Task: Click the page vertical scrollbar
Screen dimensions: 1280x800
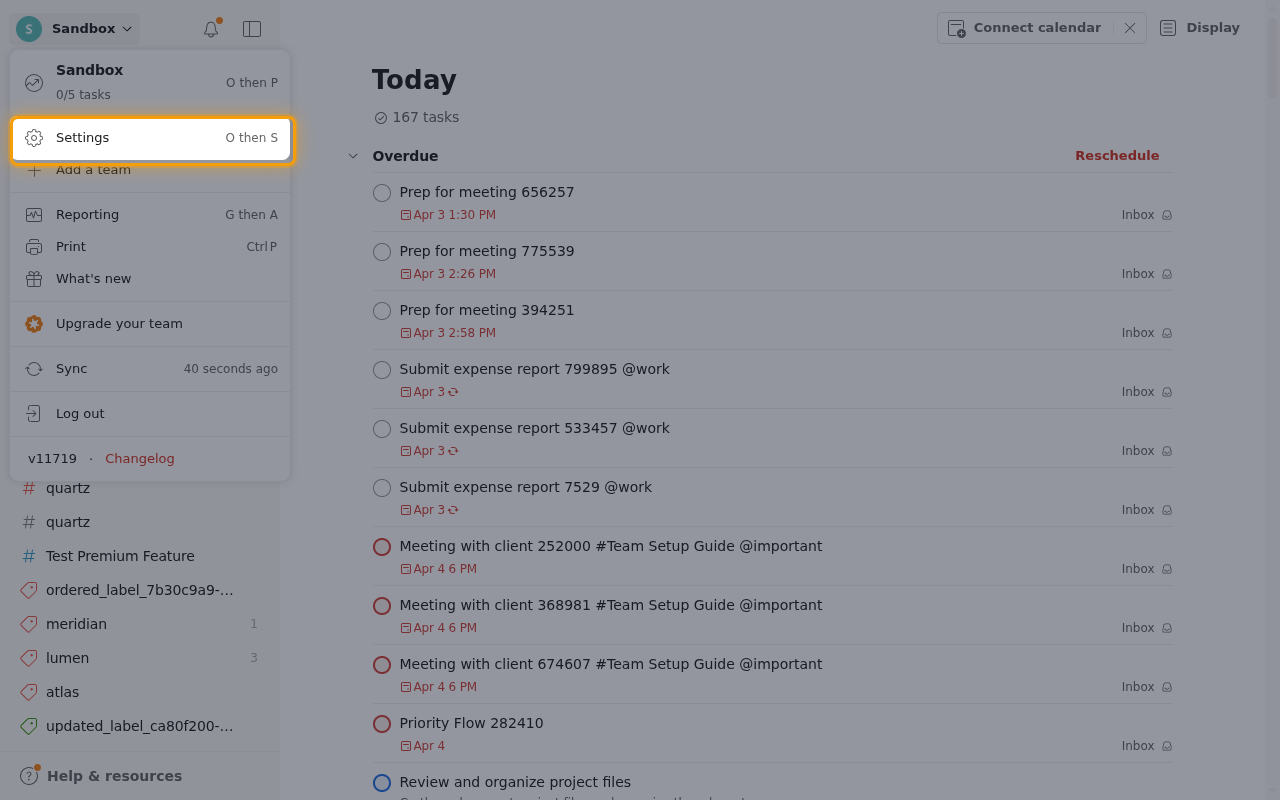Action: 1272,58
